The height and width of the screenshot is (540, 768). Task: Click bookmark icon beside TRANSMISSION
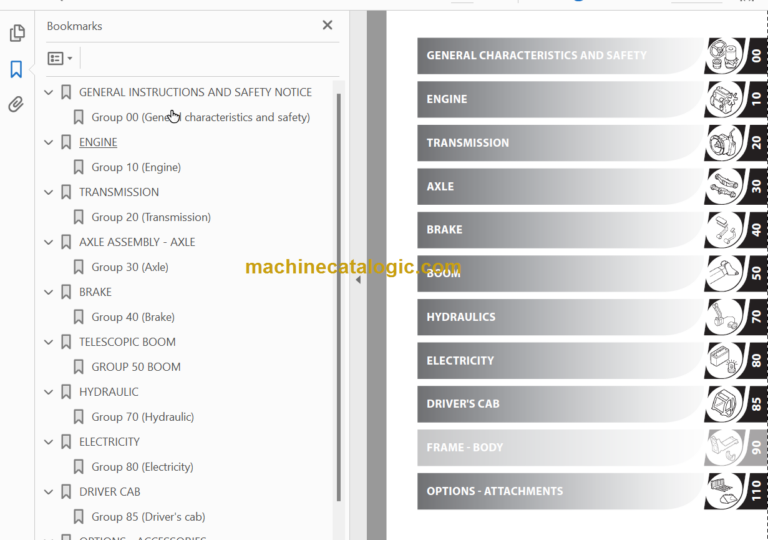tap(66, 192)
